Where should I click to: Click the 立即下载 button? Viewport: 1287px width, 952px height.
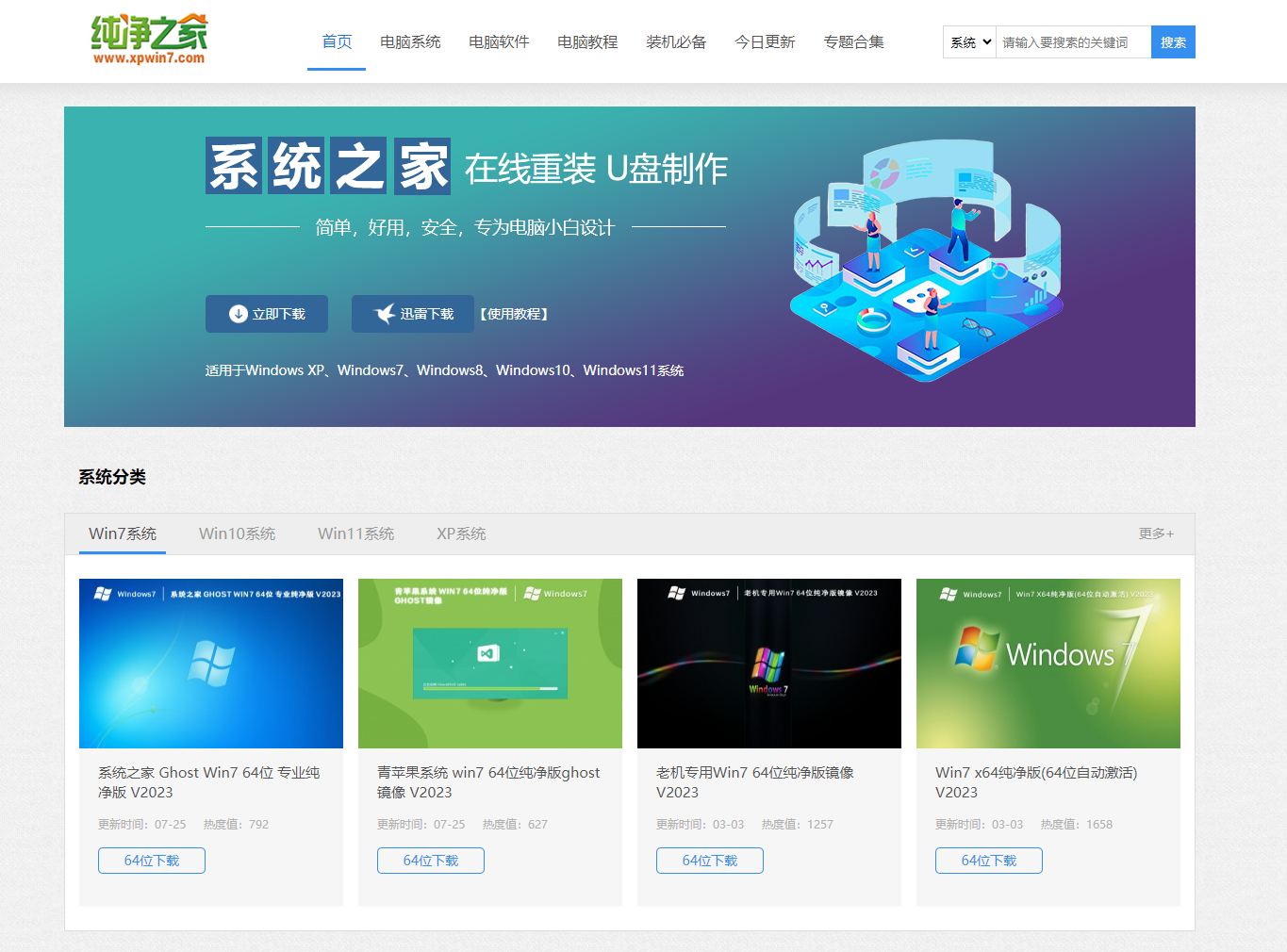coord(266,314)
